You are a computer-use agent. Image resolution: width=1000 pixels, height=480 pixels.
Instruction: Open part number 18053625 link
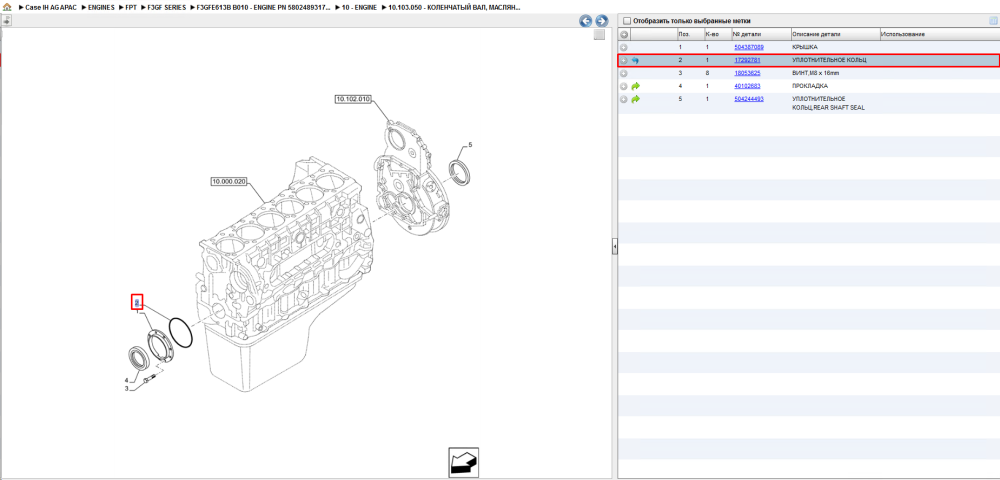click(747, 73)
